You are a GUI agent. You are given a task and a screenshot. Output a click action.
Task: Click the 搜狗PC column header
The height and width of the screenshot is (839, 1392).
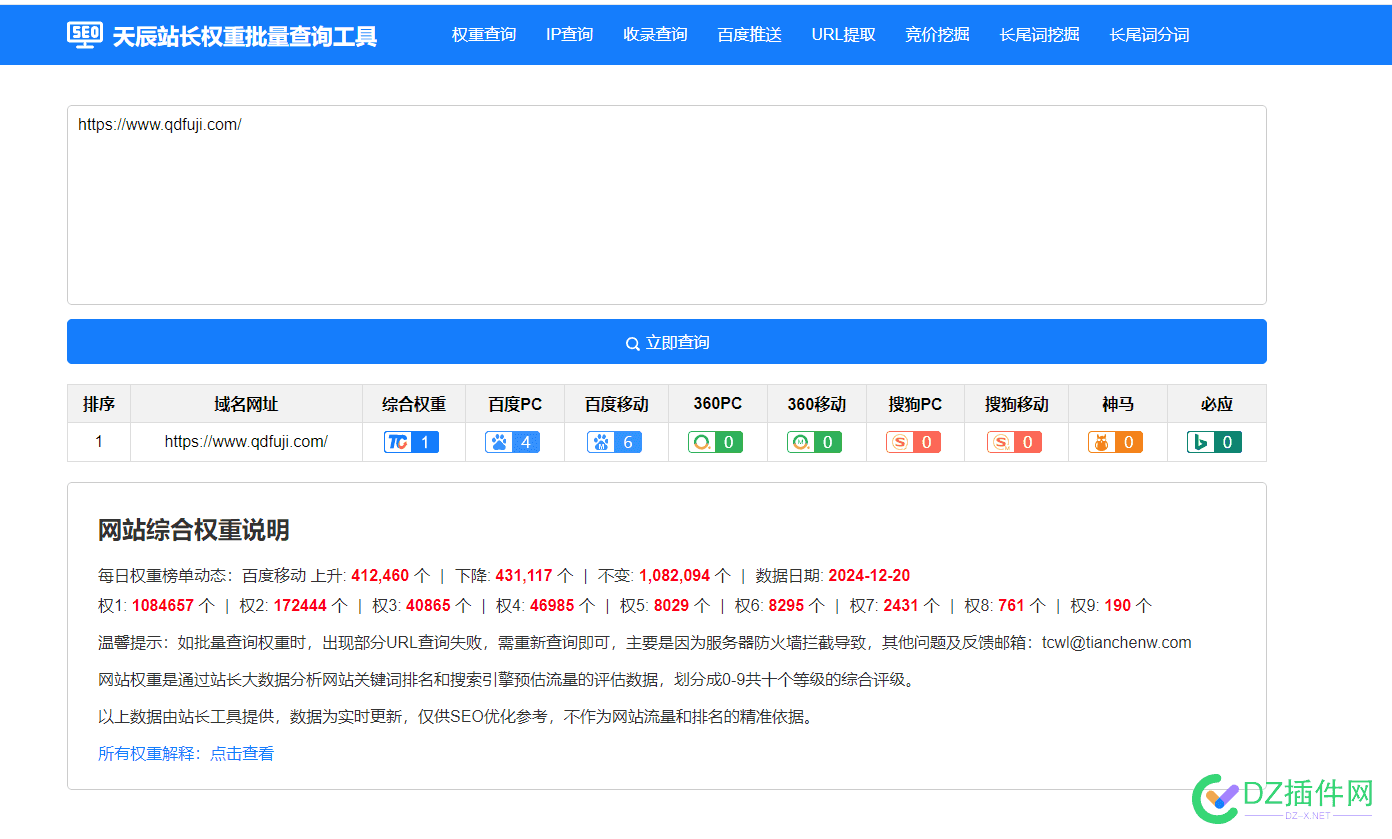point(915,404)
